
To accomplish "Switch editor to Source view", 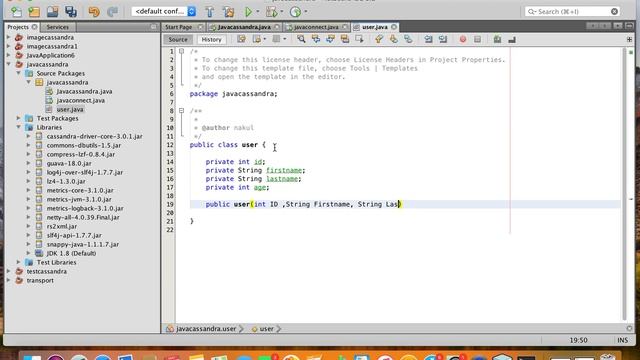I will click(178, 40).
